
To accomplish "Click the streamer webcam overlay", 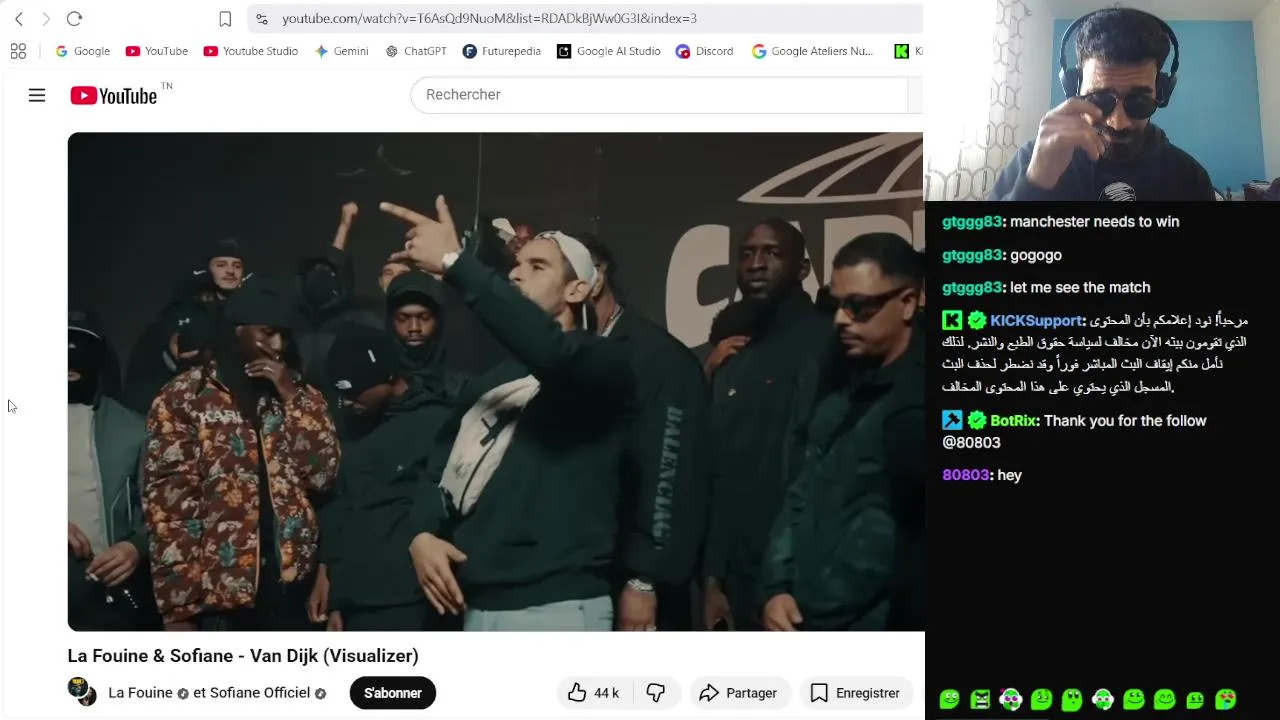I will pos(1102,100).
